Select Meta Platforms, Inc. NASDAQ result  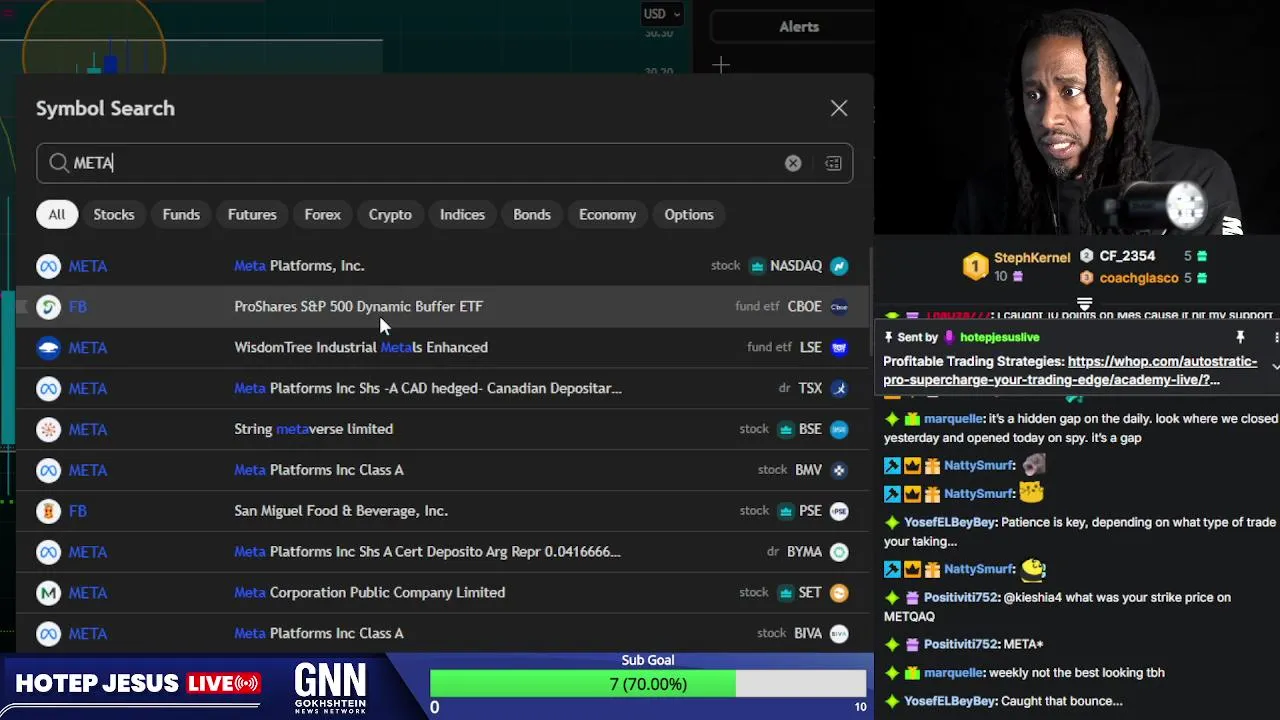tap(442, 266)
